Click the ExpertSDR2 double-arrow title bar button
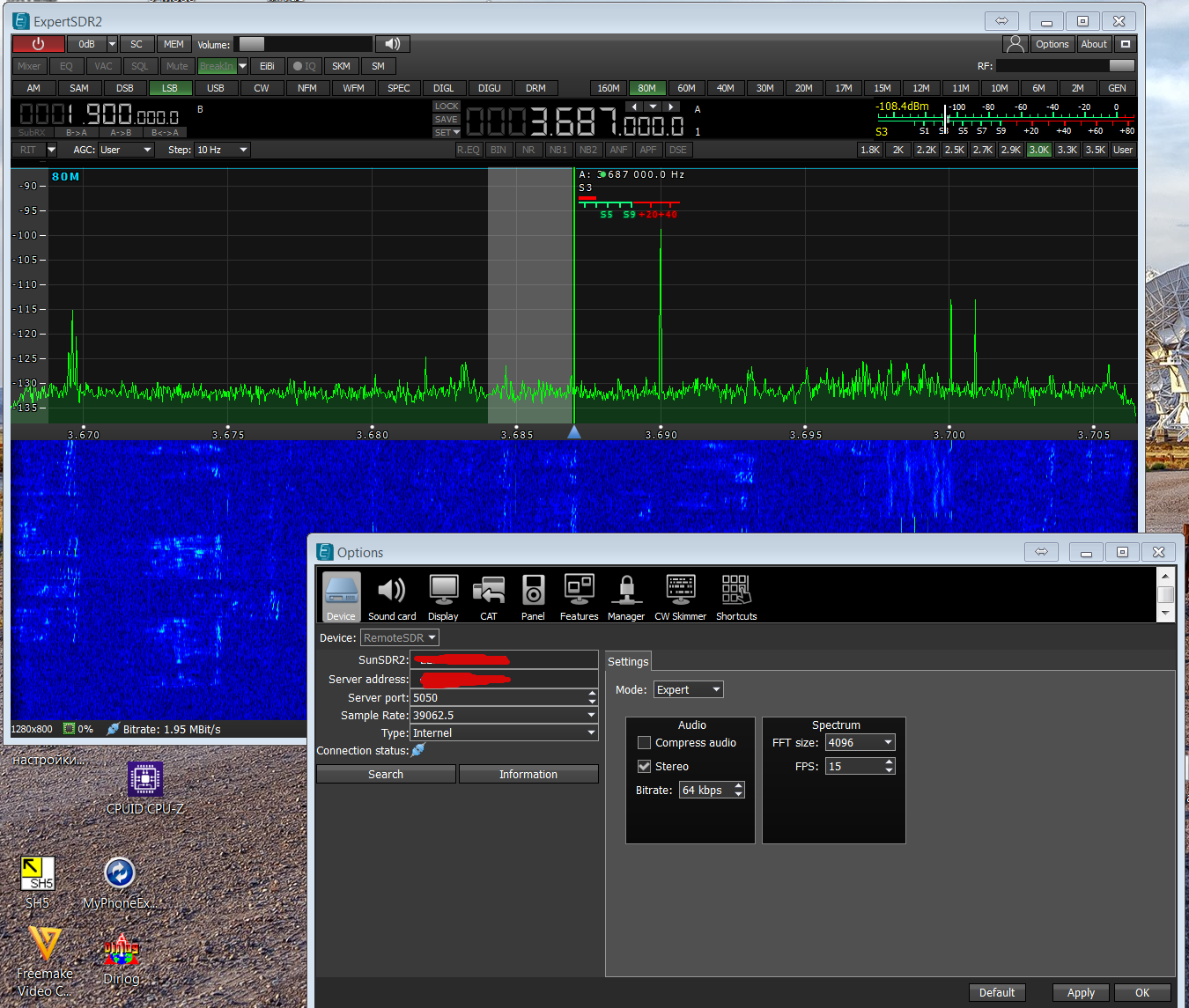Screen dimensions: 1189x1008 click(1001, 21)
